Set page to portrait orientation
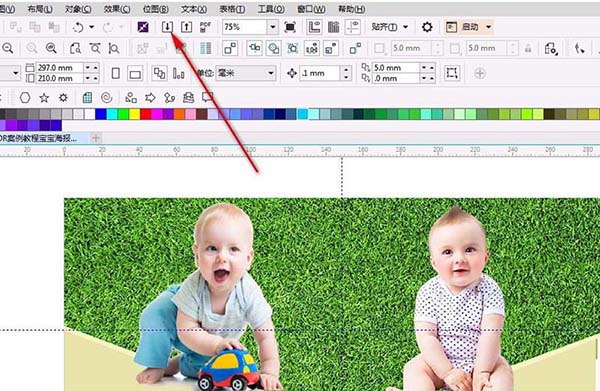Screen dimensions: 600x391 pos(116,73)
